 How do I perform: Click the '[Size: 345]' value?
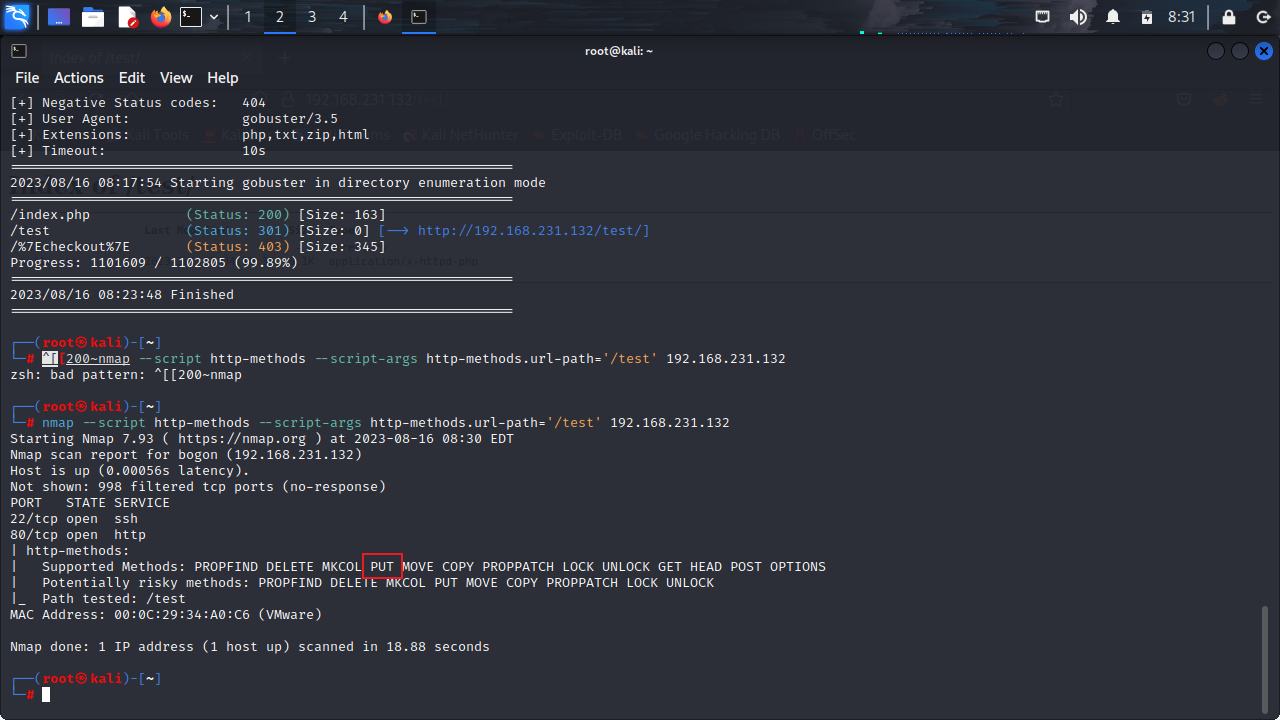(342, 247)
